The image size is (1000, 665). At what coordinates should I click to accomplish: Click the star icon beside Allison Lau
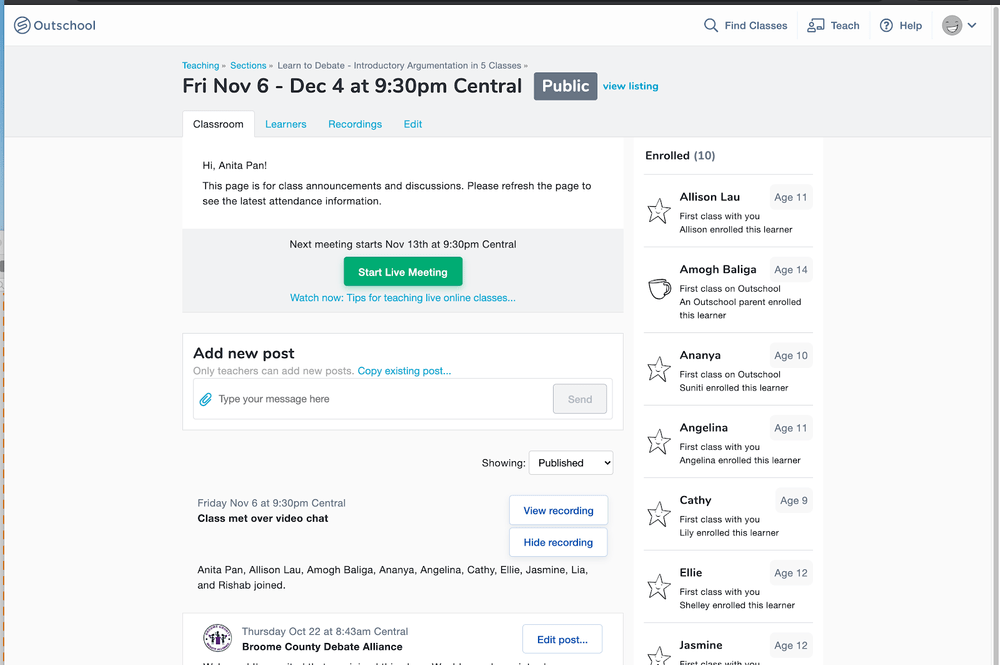659,211
